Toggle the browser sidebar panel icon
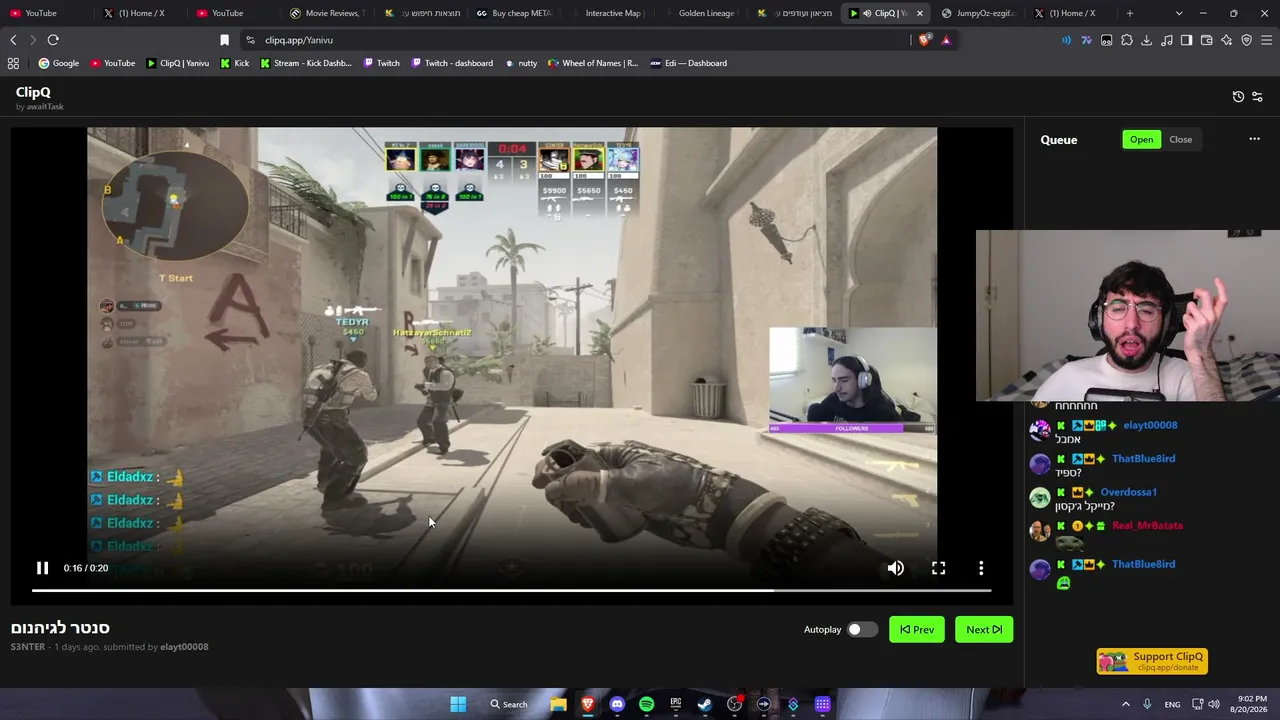This screenshot has height=720, width=1280. click(x=1186, y=40)
